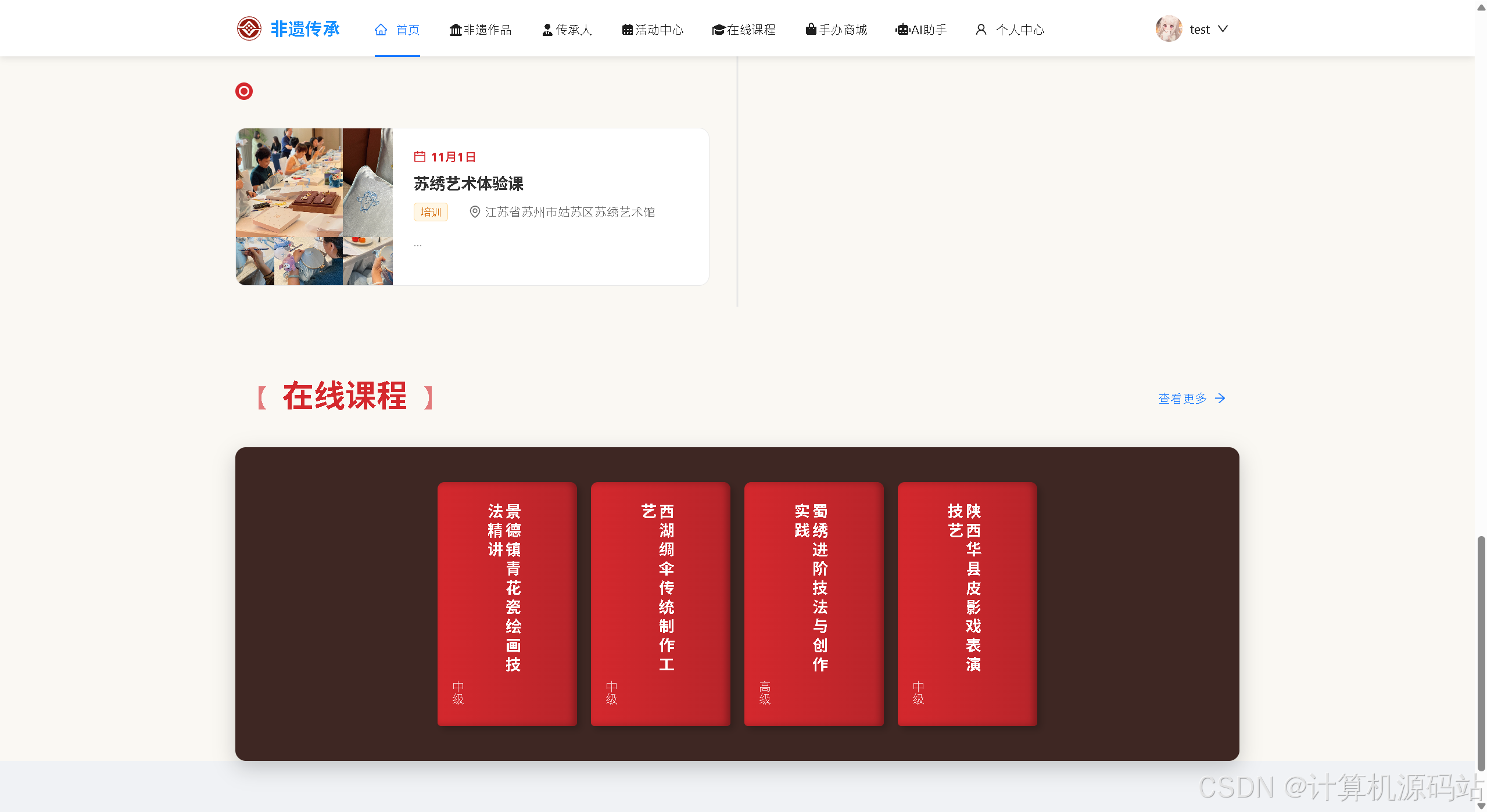The width and height of the screenshot is (1487, 812).
Task: Click the calendar icon for 活动中心
Action: [x=627, y=30]
